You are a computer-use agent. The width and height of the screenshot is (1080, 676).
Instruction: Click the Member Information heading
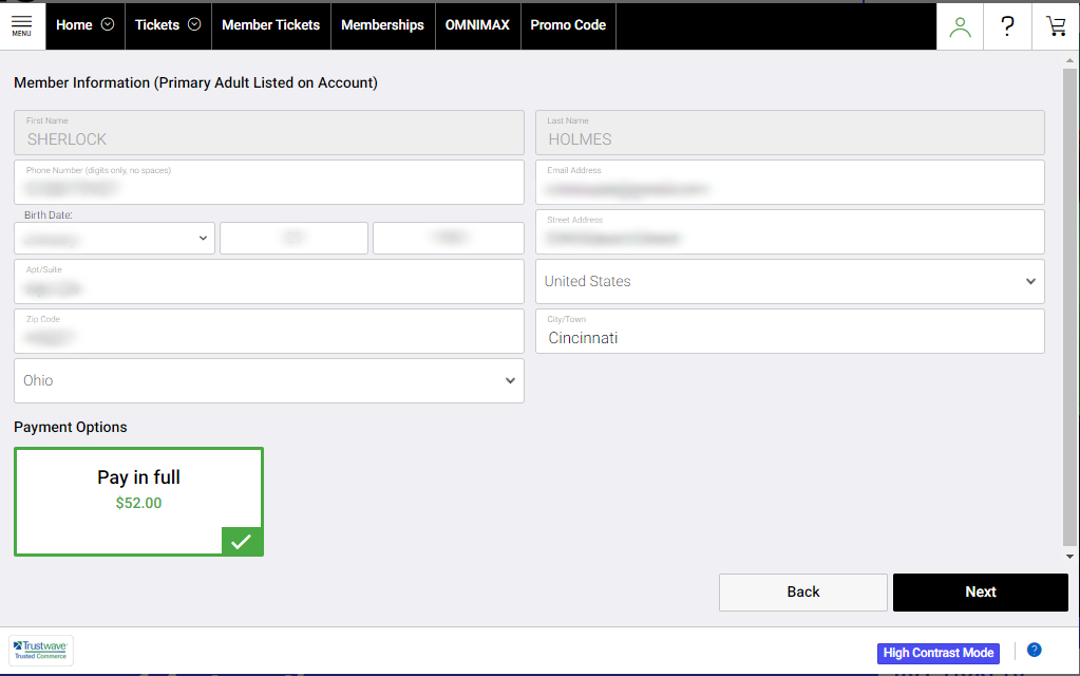click(x=196, y=83)
